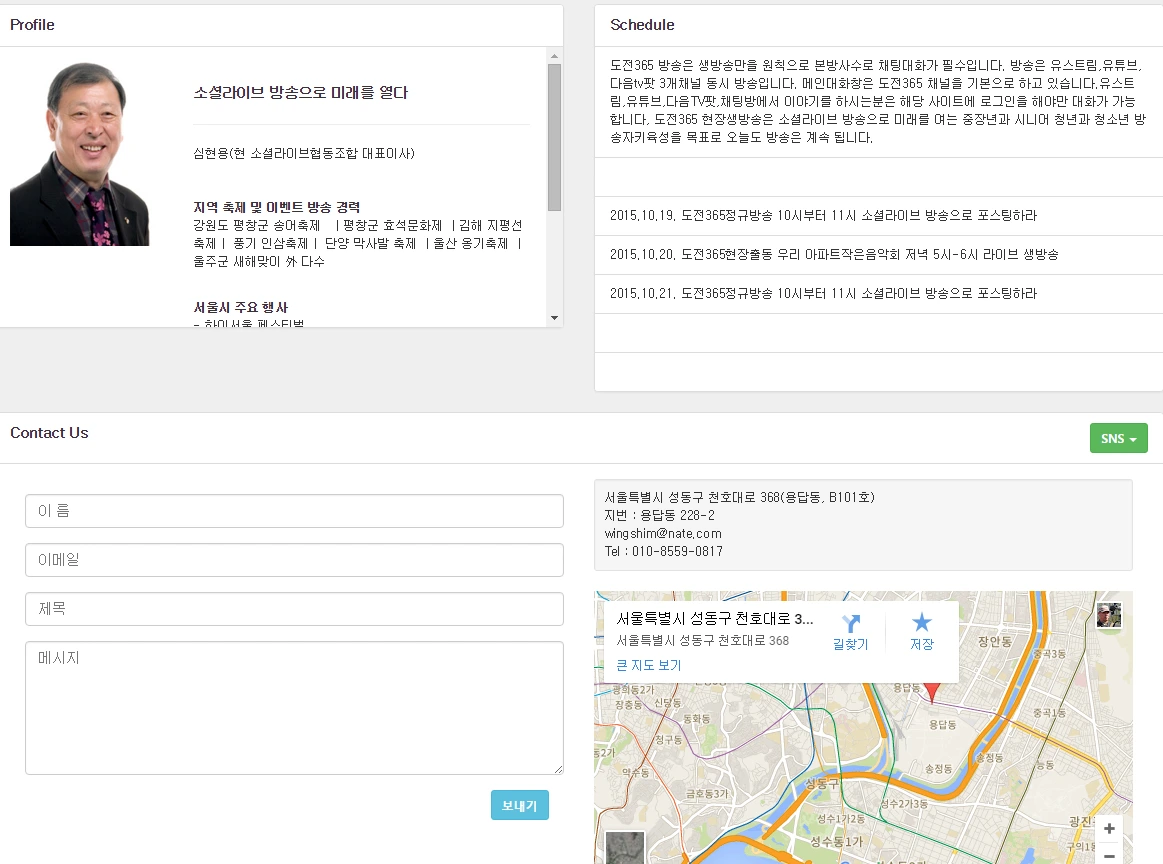Click the profile photo of 심현용
The height and width of the screenshot is (864, 1163).
(x=79, y=148)
